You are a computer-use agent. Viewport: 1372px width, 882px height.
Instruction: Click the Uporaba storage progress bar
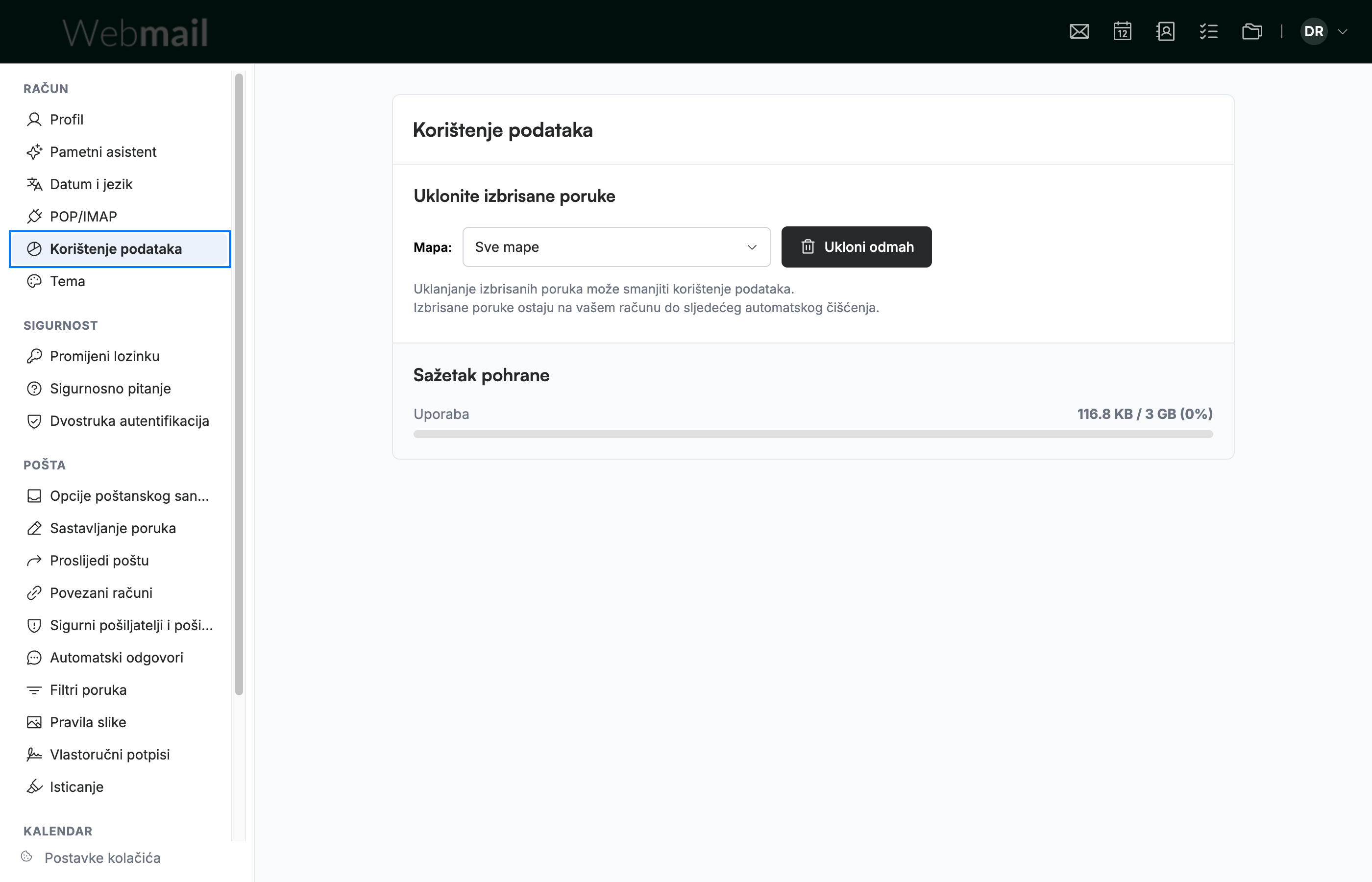pyautogui.click(x=812, y=434)
